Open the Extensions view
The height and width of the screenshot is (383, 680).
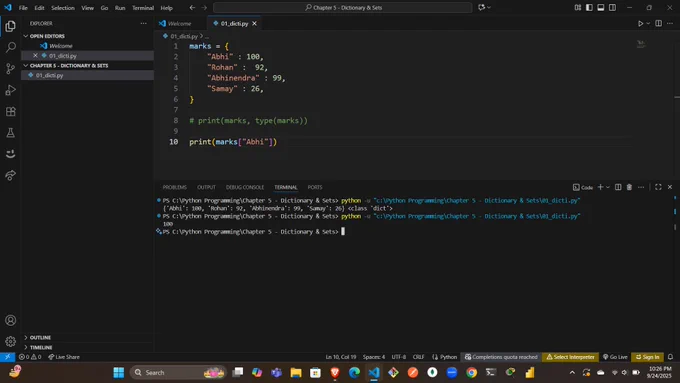pos(10,111)
